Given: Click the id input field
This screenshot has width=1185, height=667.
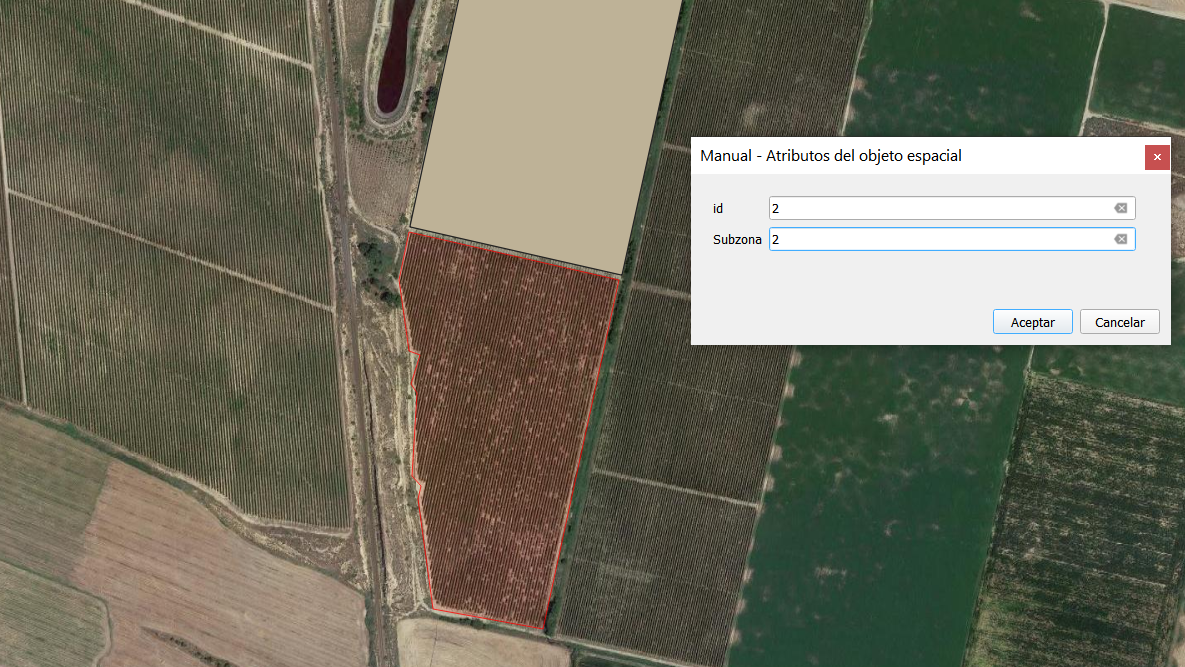Looking at the screenshot, I should tap(951, 208).
